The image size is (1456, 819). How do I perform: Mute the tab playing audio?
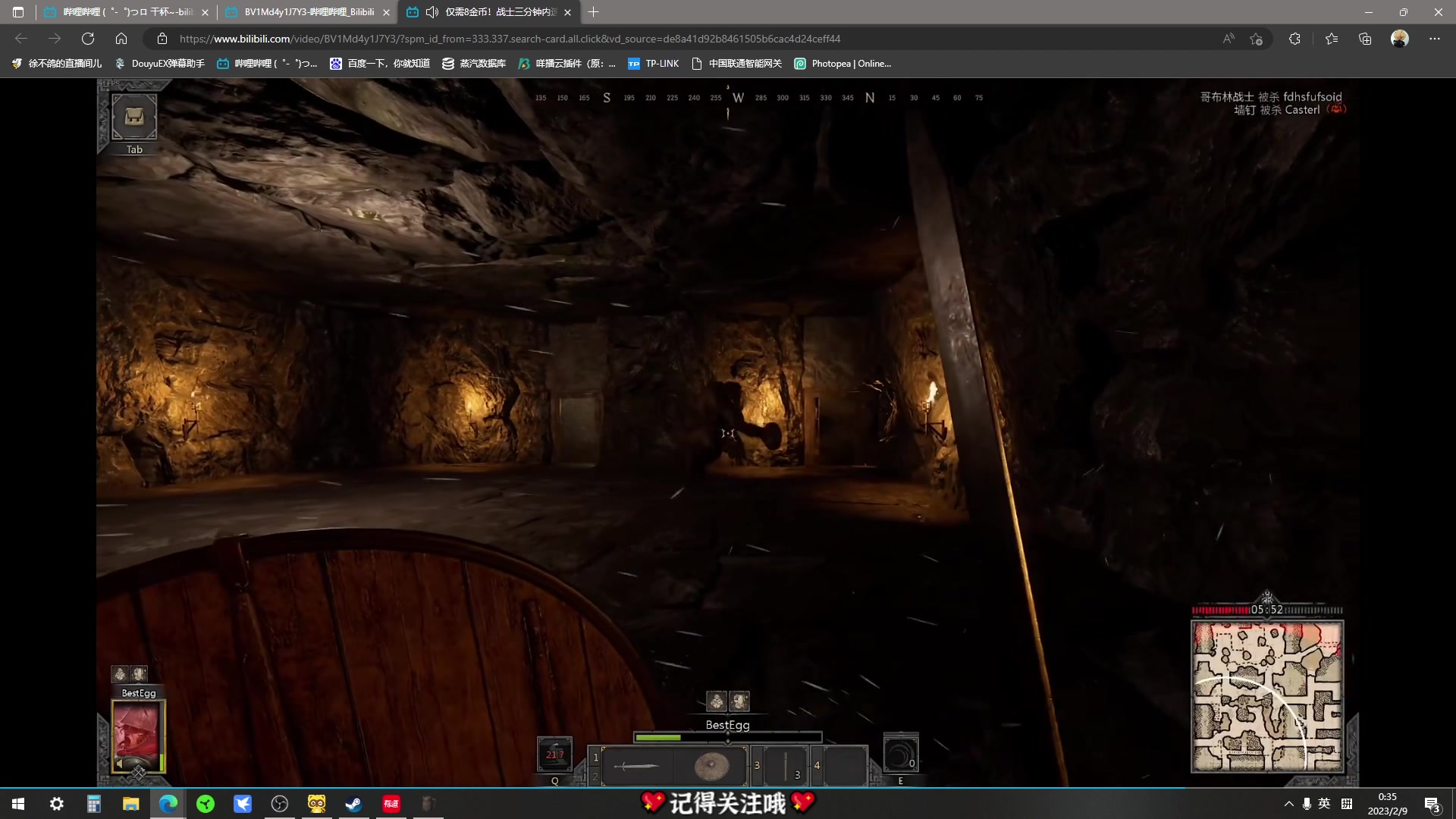pos(432,12)
